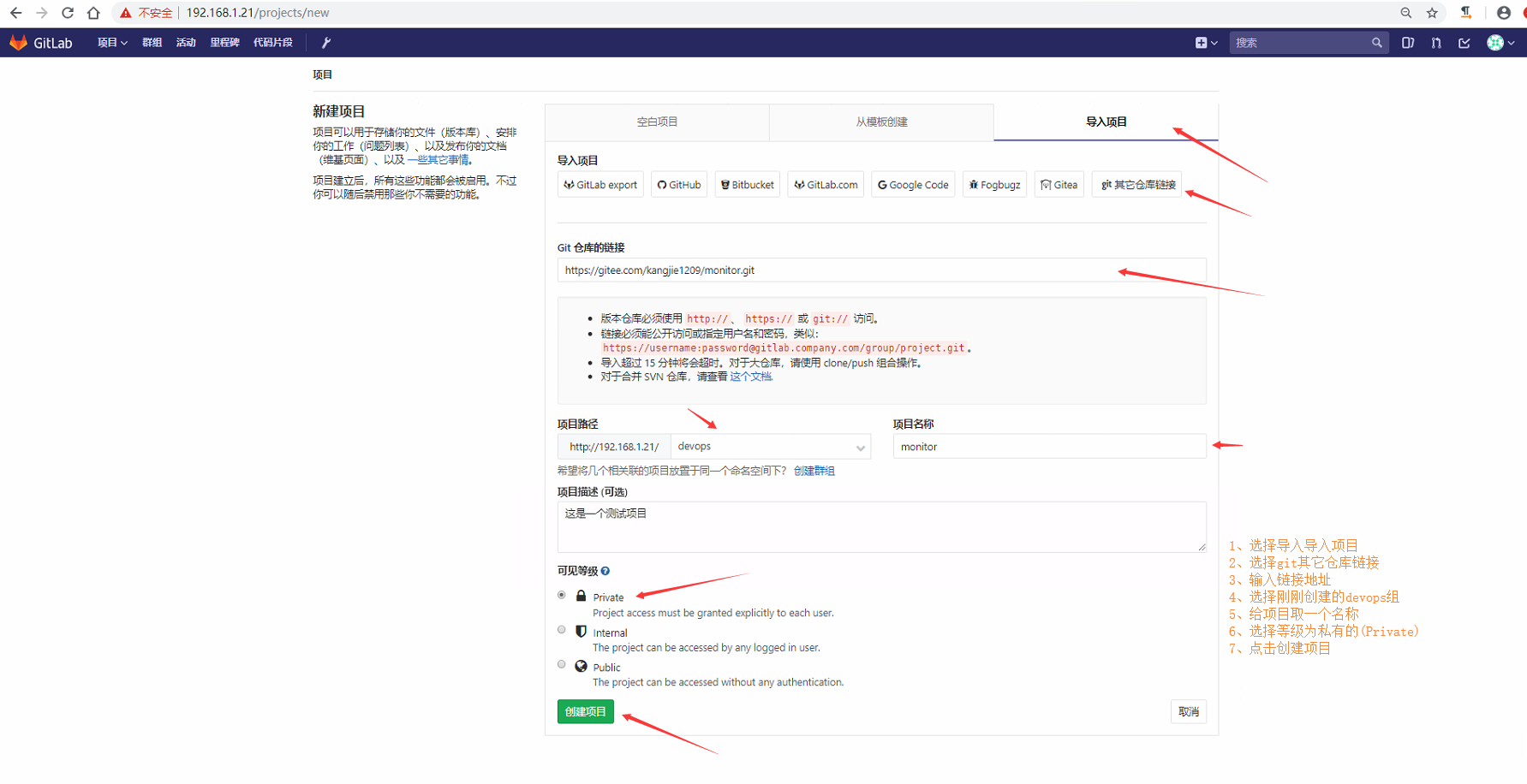Click the lock icon next to Private

coord(581,596)
